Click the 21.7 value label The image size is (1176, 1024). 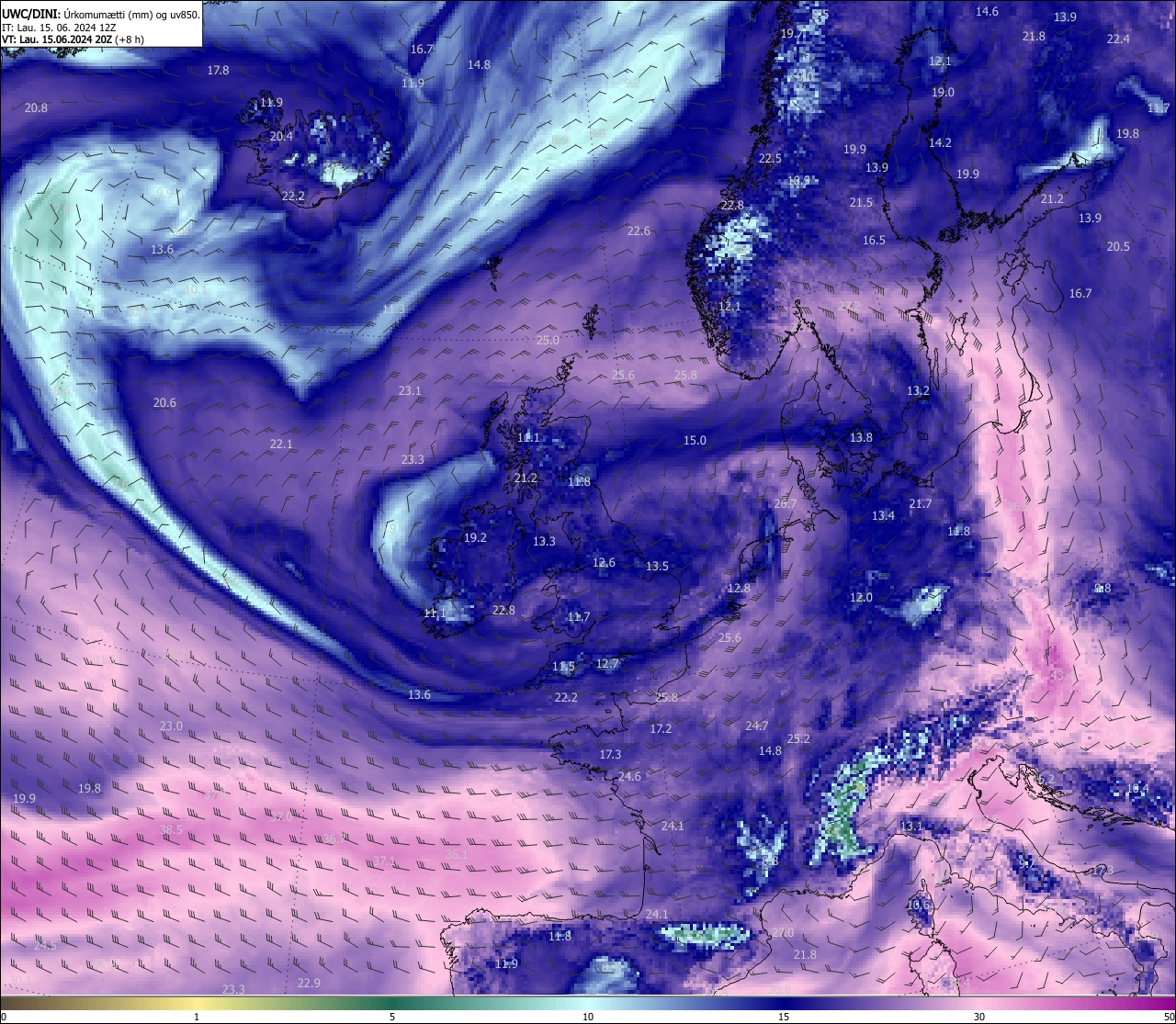[920, 504]
